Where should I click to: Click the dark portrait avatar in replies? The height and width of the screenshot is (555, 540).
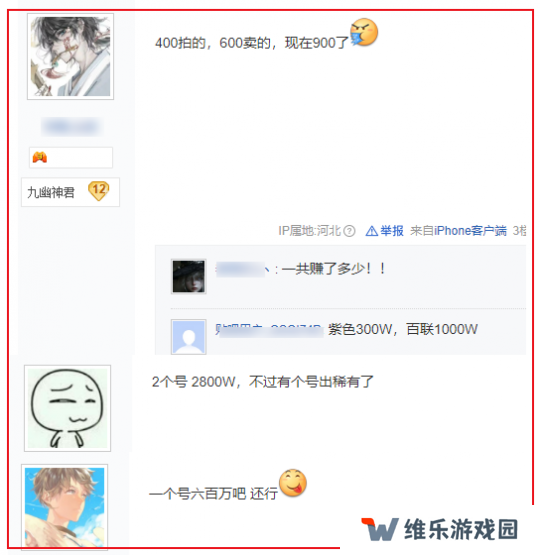click(189, 276)
